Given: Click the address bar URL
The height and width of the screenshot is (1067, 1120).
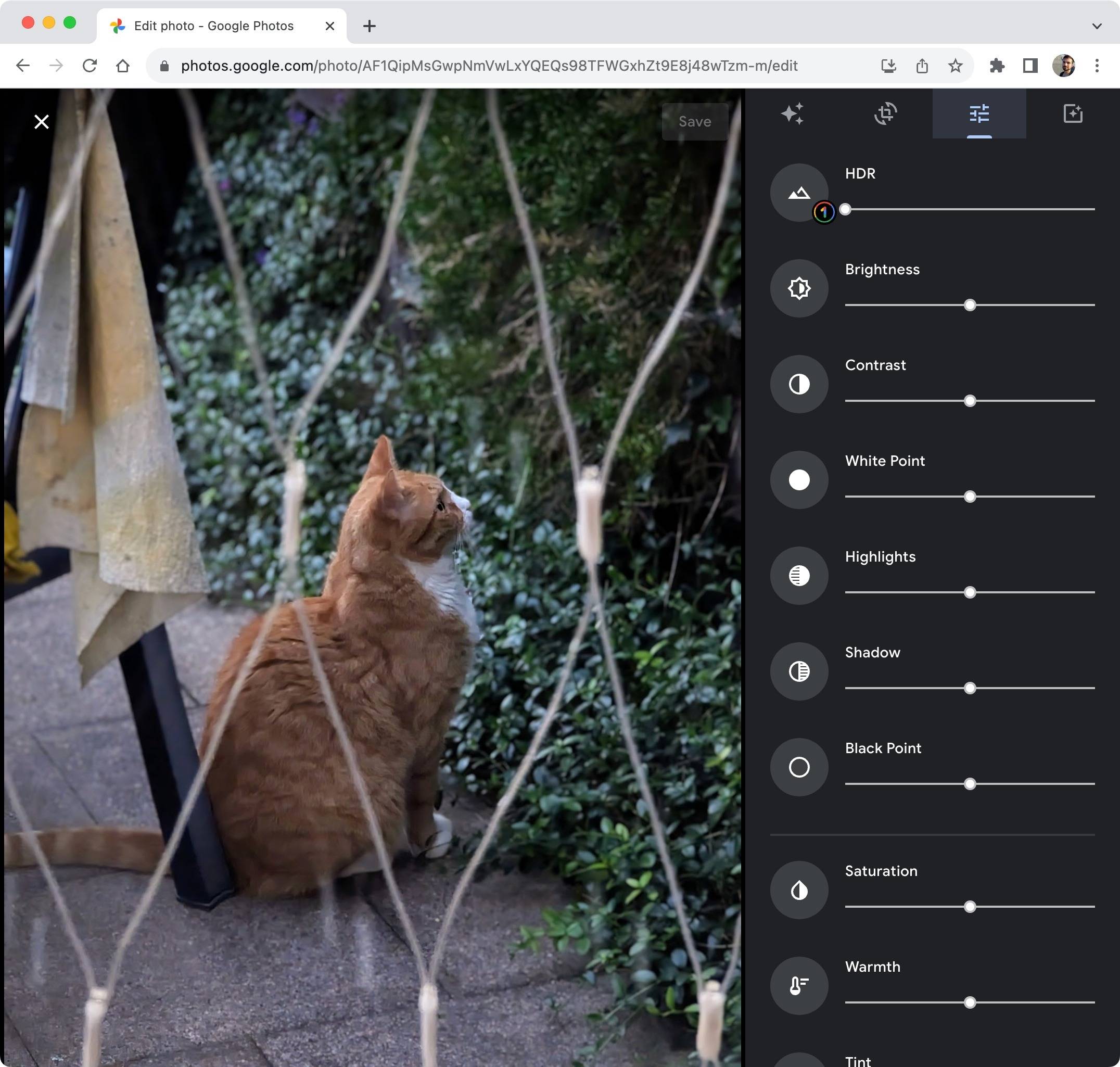Looking at the screenshot, I should click(489, 66).
